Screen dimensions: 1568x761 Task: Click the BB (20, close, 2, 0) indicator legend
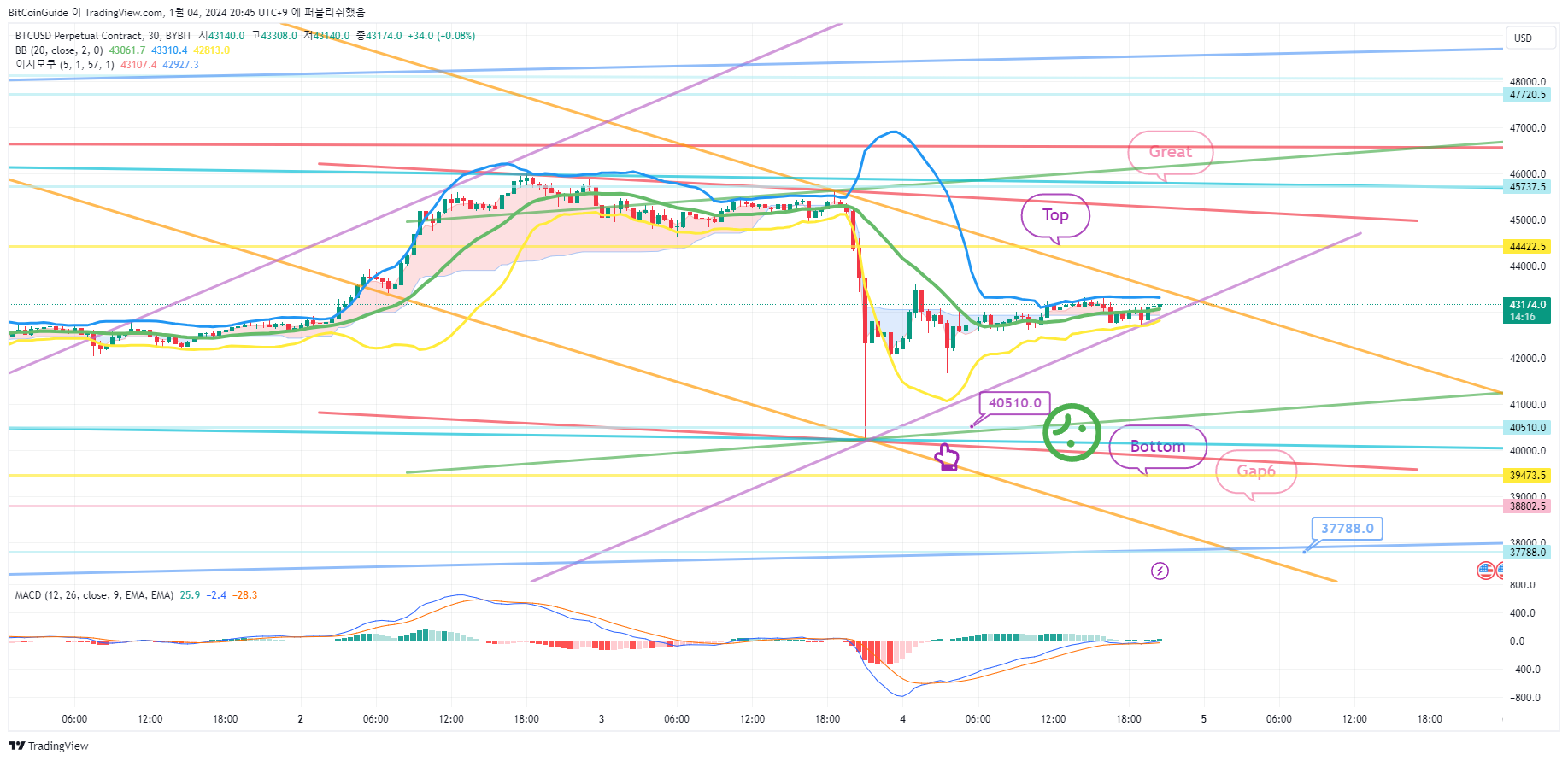click(58, 50)
